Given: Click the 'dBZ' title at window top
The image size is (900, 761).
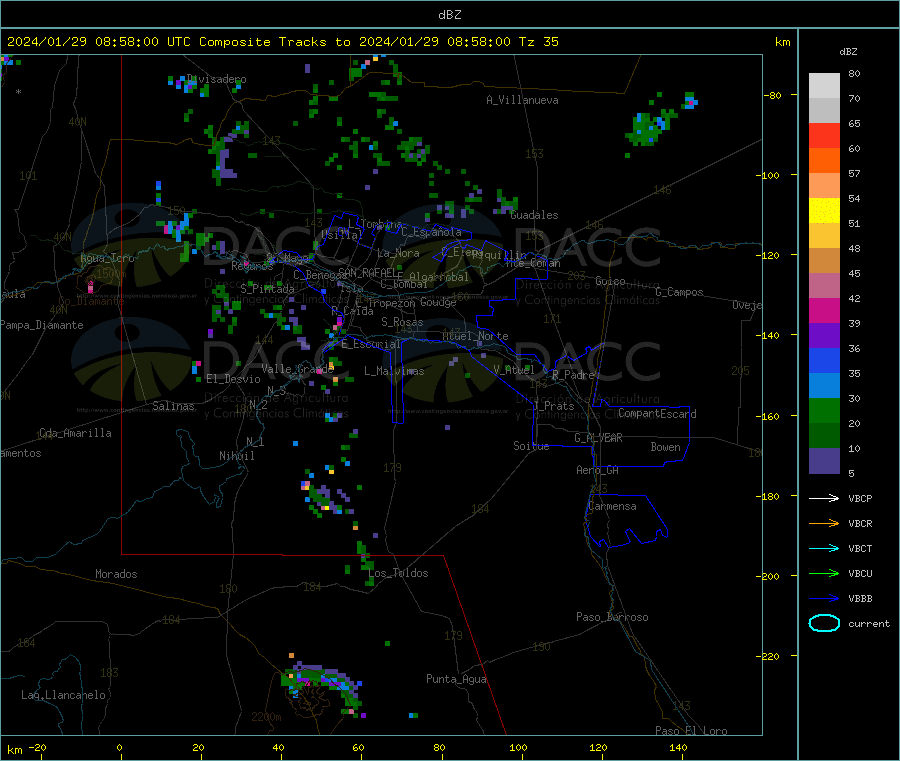Looking at the screenshot, I should [x=449, y=15].
